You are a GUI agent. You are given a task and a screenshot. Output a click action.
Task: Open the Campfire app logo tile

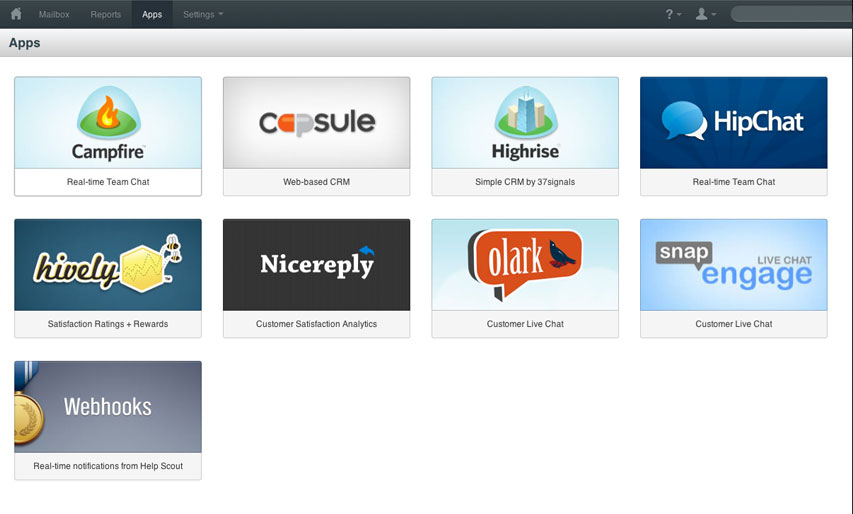(x=108, y=123)
